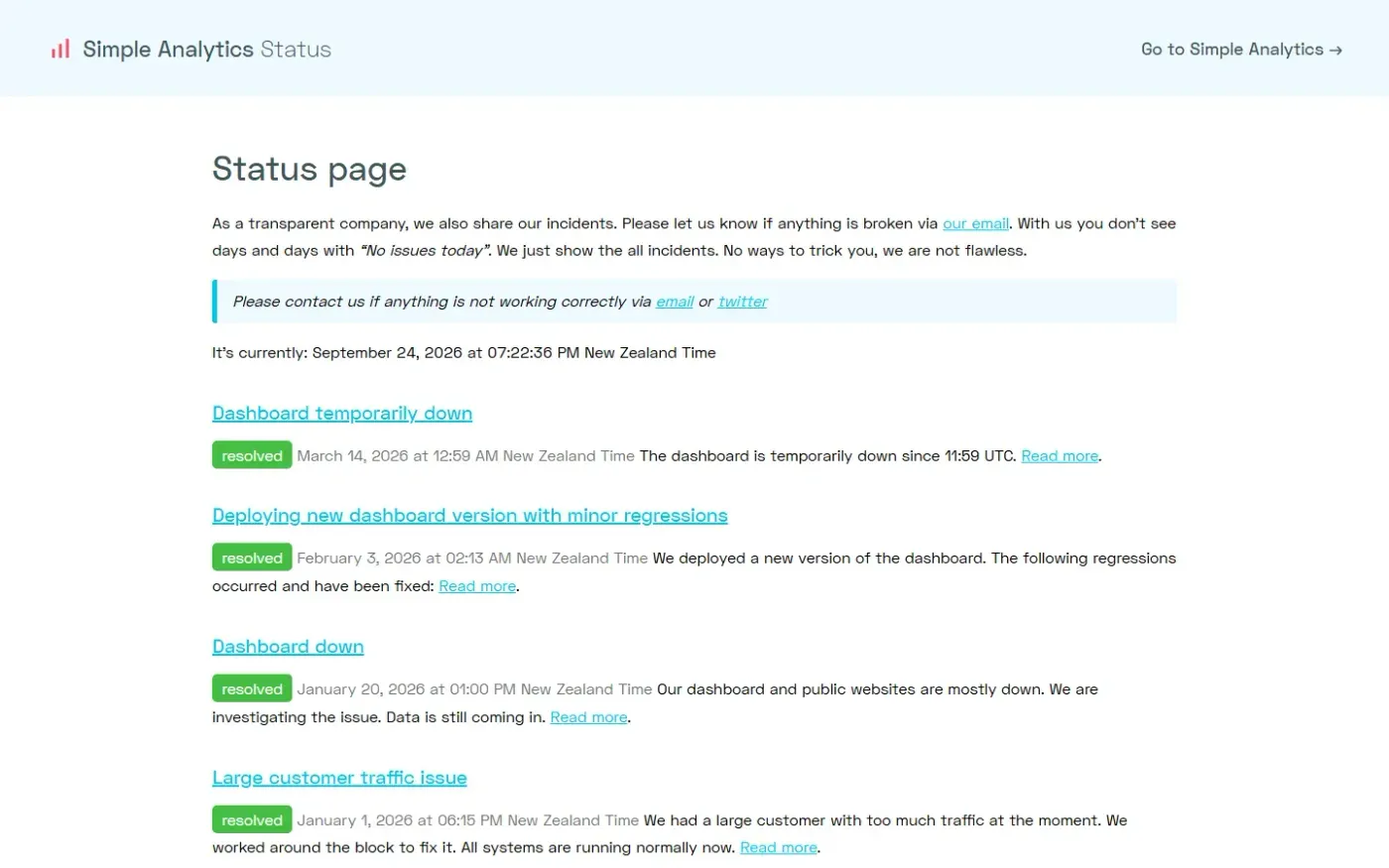
Task: Click timestamp 'February 3, 2026 at 02:13 AM'
Action: [x=404, y=558]
